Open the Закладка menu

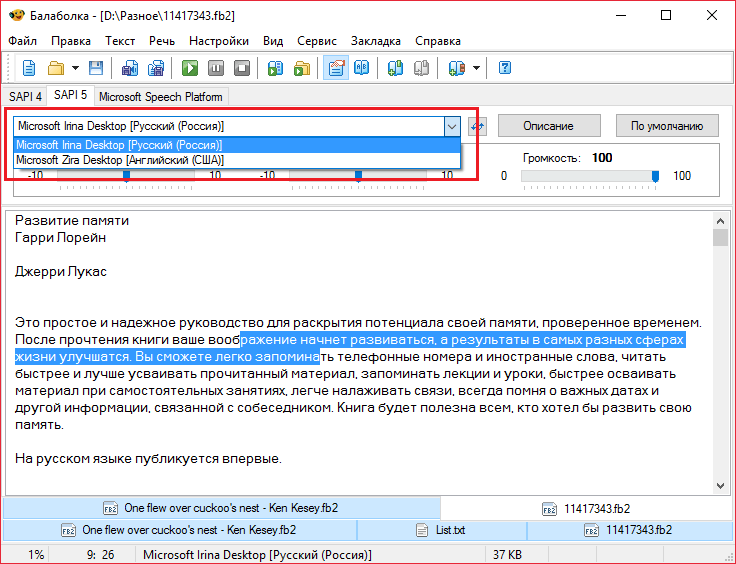376,41
